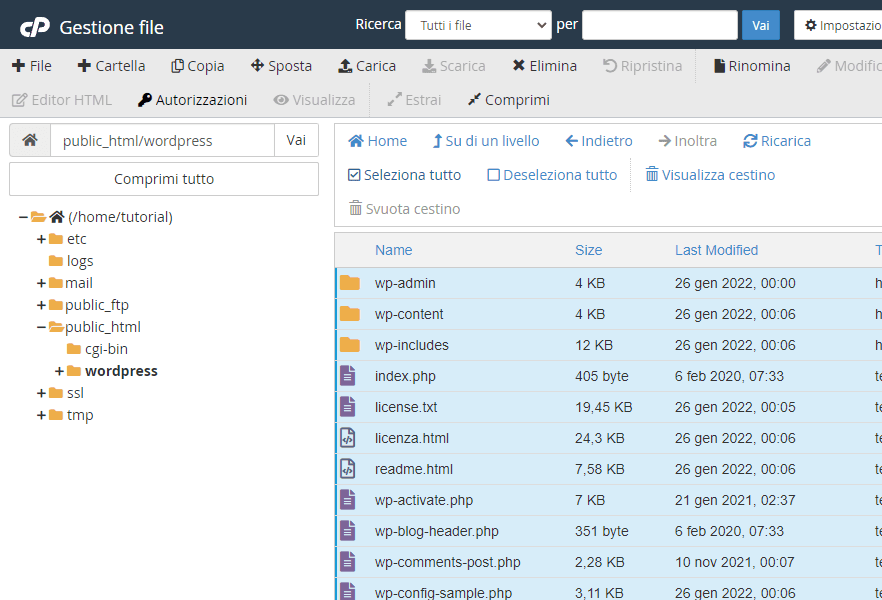Click the Scarica download tool
Viewport: 882px width, 600px height.
pos(454,66)
